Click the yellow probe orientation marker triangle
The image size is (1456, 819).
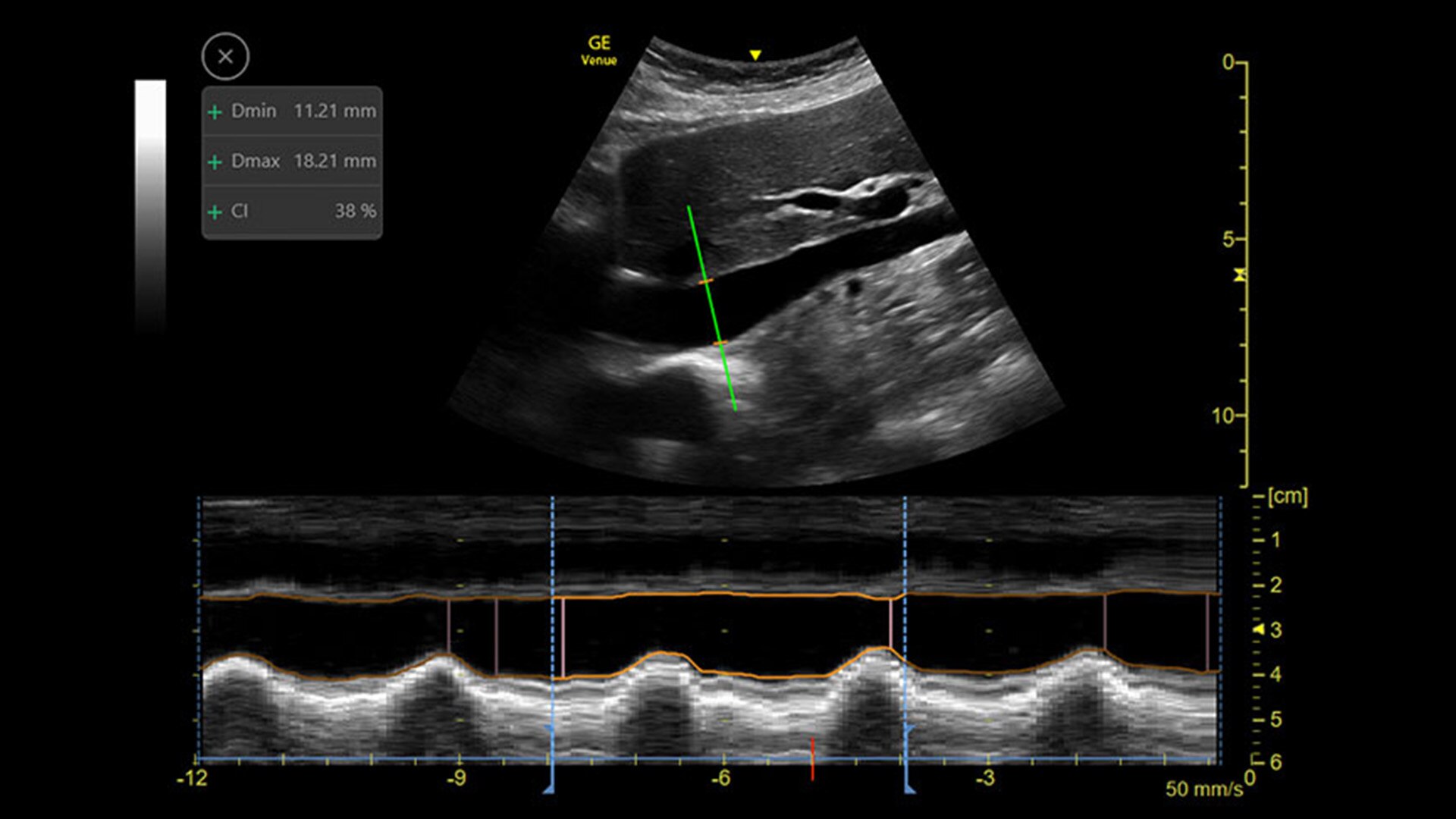(755, 55)
